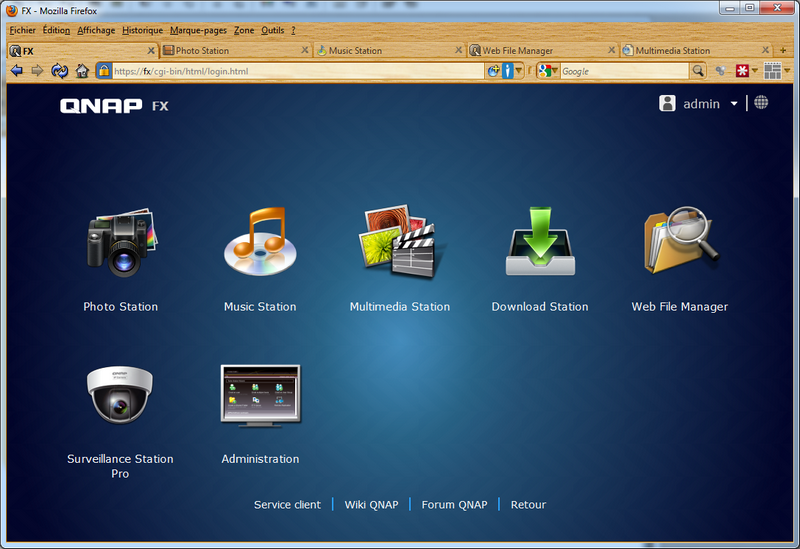The width and height of the screenshot is (800, 549).
Task: Click the globe language selector icon
Action: (x=761, y=103)
